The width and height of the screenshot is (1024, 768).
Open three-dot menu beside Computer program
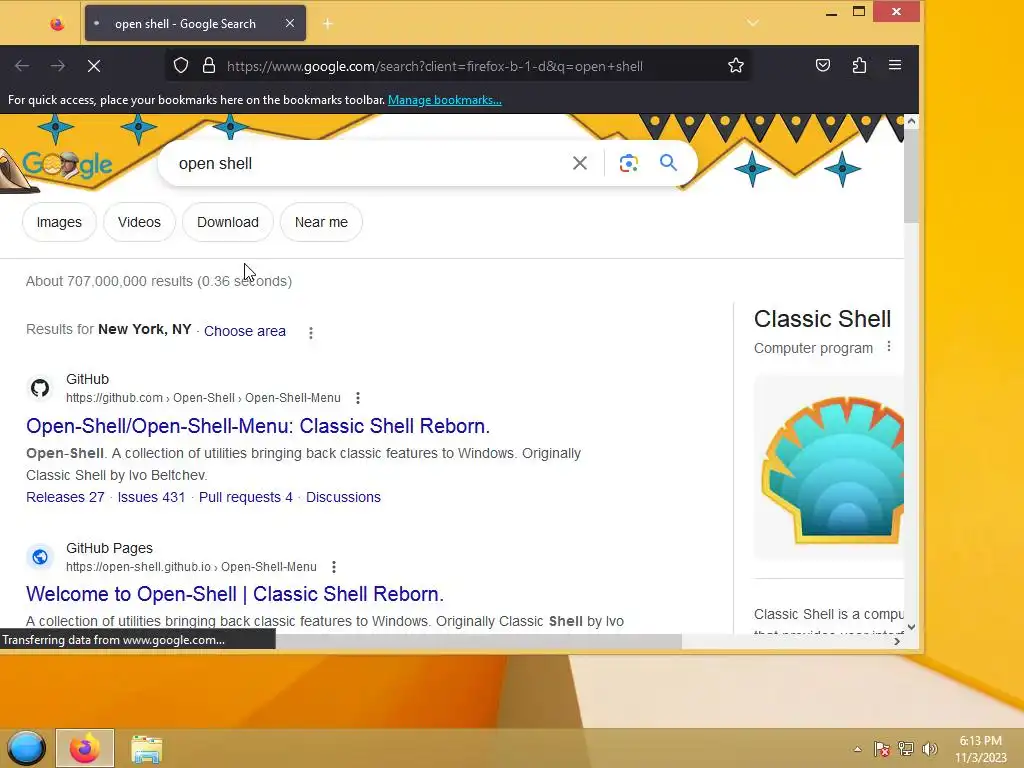pyautogui.click(x=889, y=347)
